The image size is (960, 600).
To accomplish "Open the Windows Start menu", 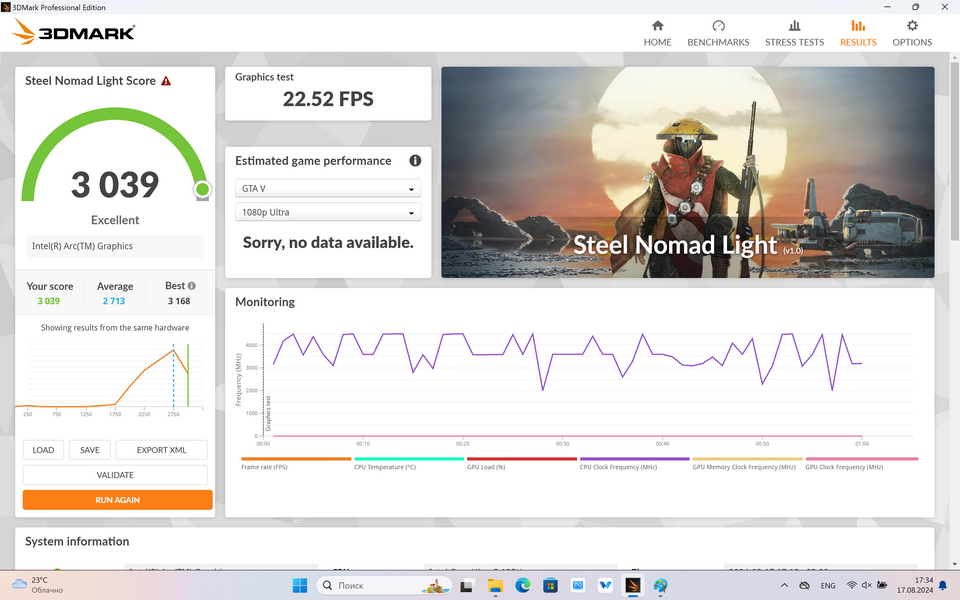I will point(300,585).
